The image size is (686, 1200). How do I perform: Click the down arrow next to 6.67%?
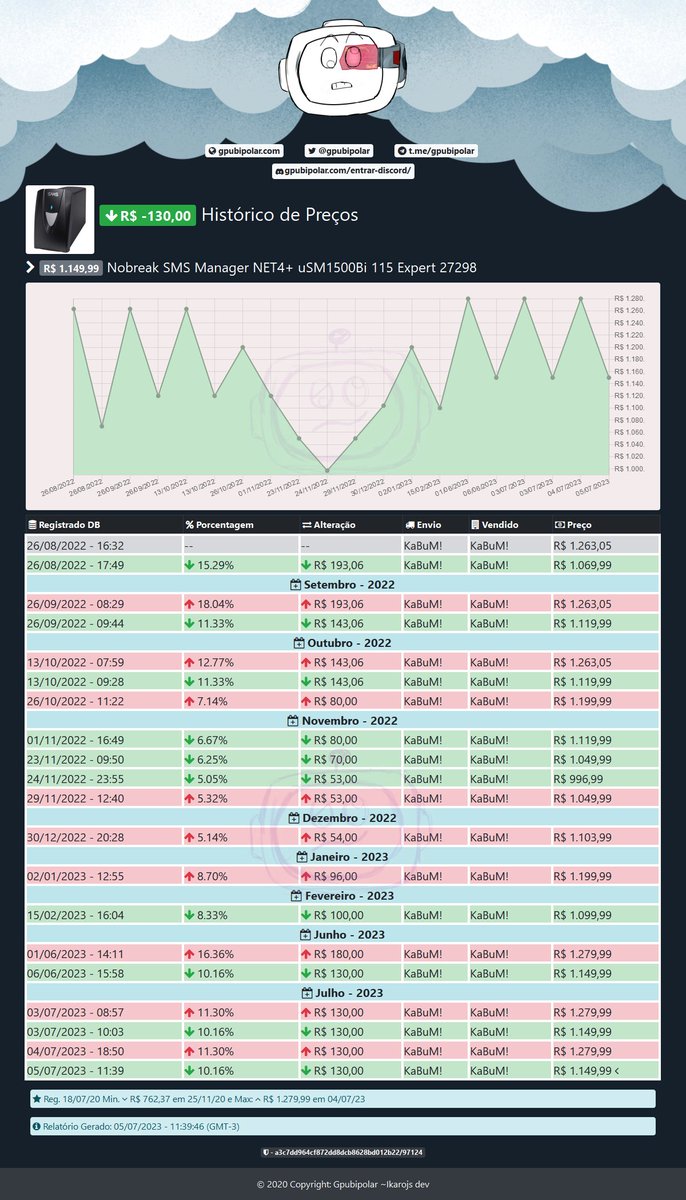pyautogui.click(x=189, y=740)
